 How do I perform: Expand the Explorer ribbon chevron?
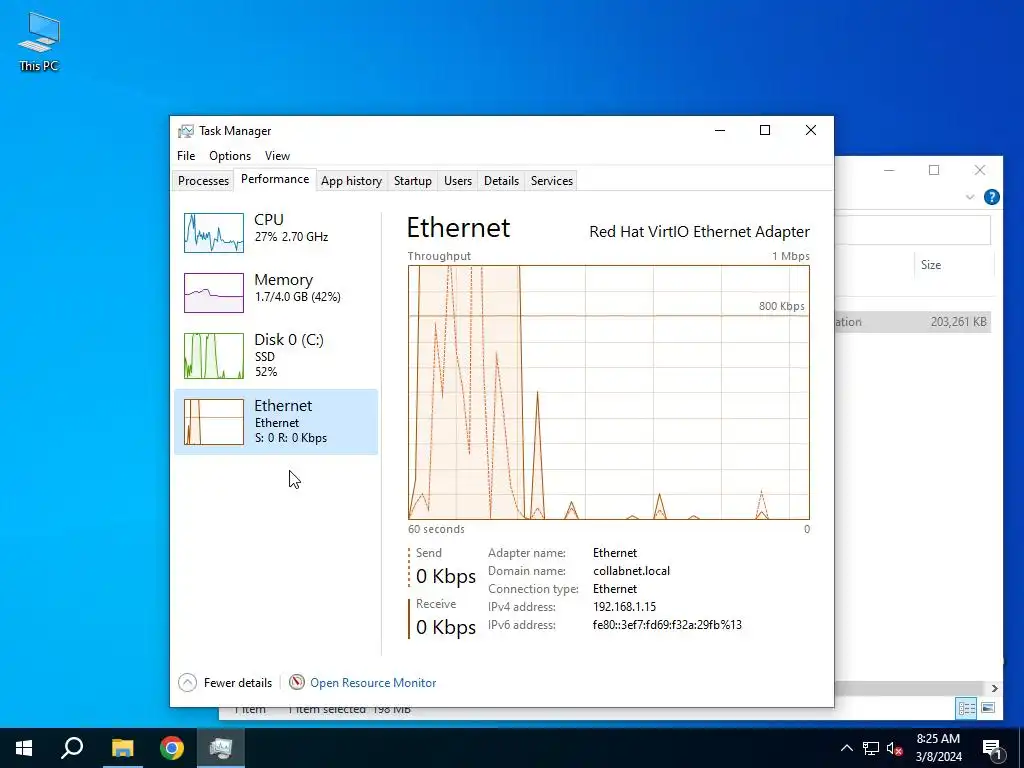[x=970, y=197]
